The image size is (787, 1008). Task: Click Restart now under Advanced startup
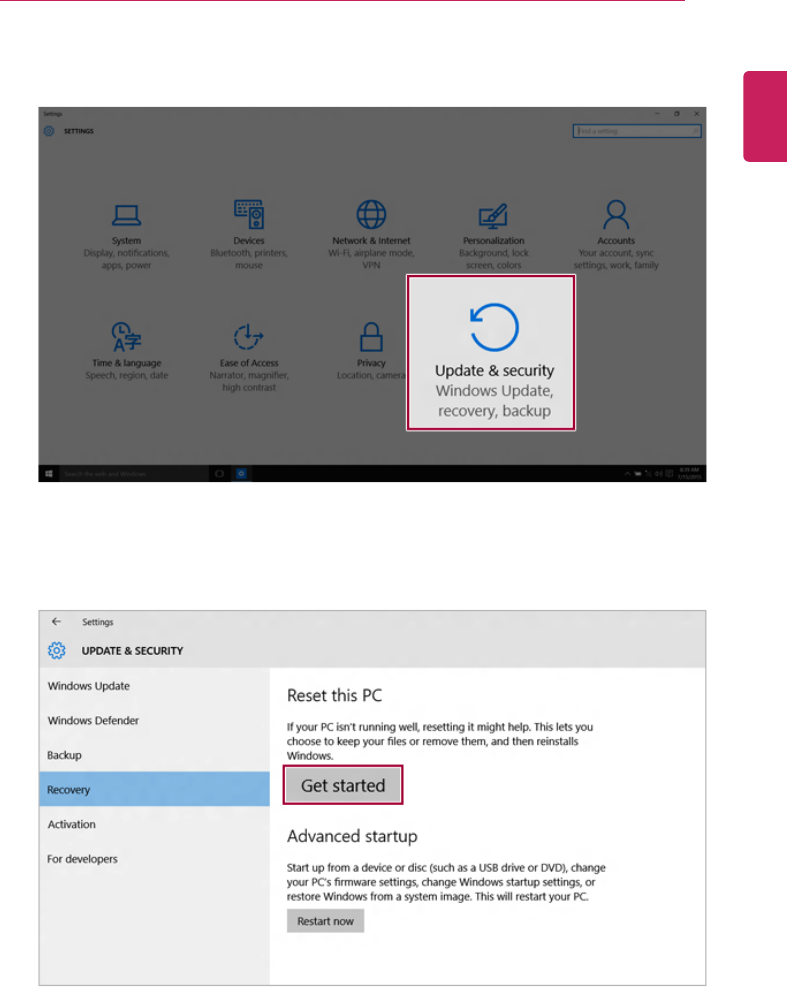[325, 921]
